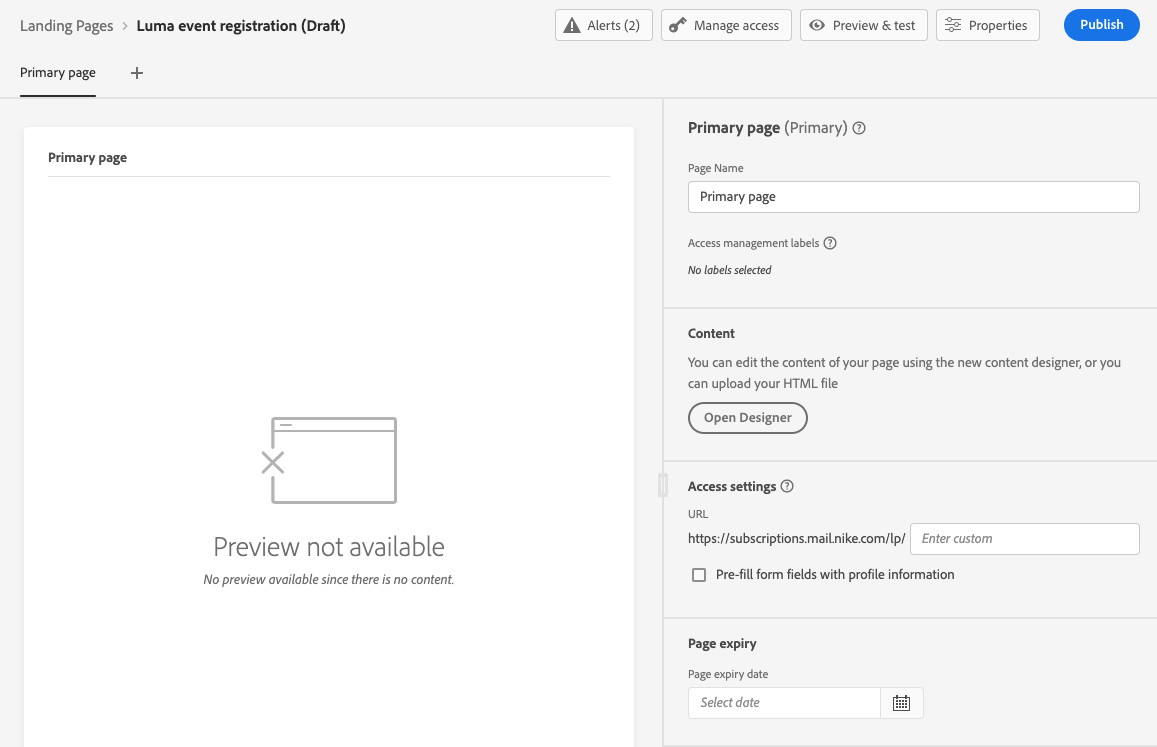Click the Manage access key icon
Viewport: 1157px width, 747px height.
(677, 25)
